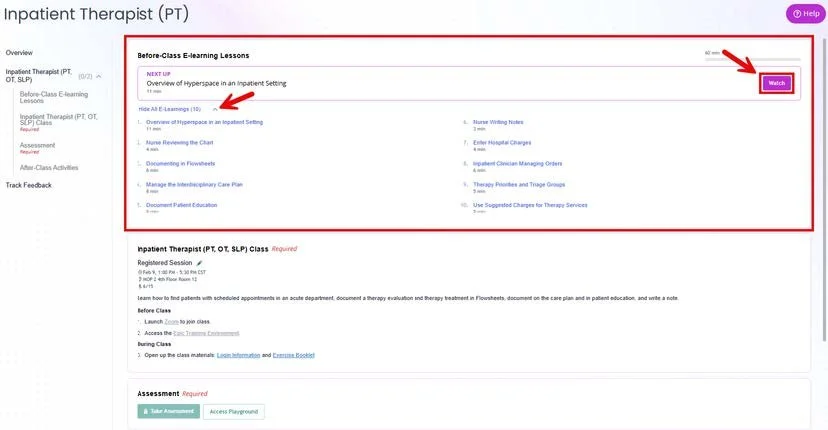The width and height of the screenshot is (828, 430).
Task: Open the Help button
Action: [x=805, y=14]
